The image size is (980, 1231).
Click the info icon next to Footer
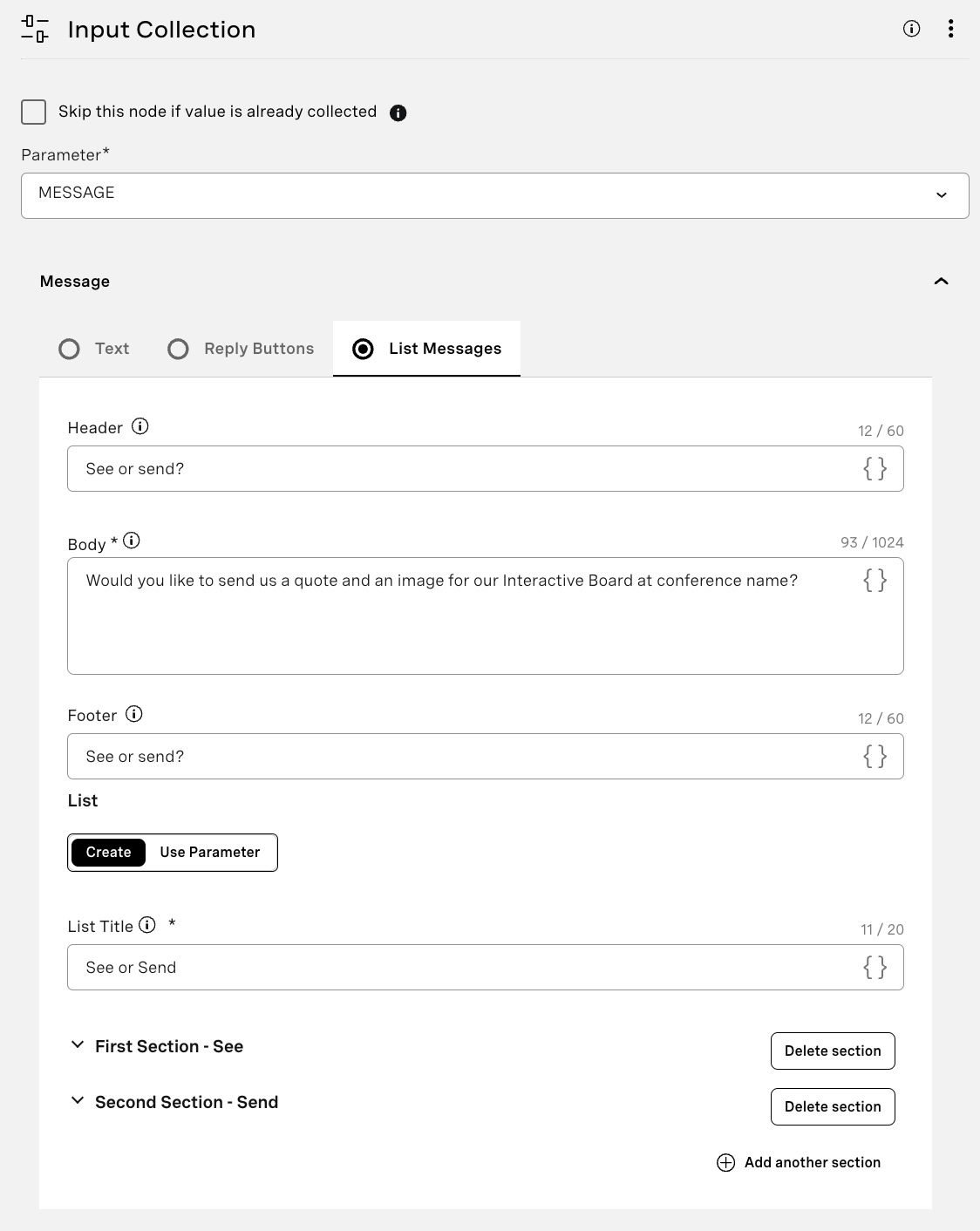(x=133, y=714)
